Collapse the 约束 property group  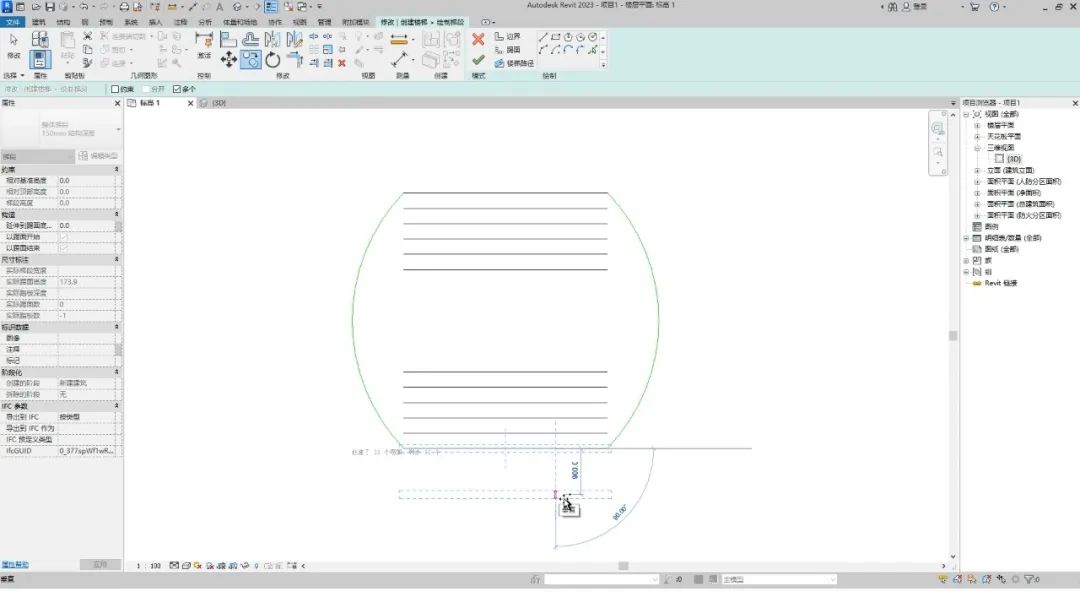coord(116,169)
